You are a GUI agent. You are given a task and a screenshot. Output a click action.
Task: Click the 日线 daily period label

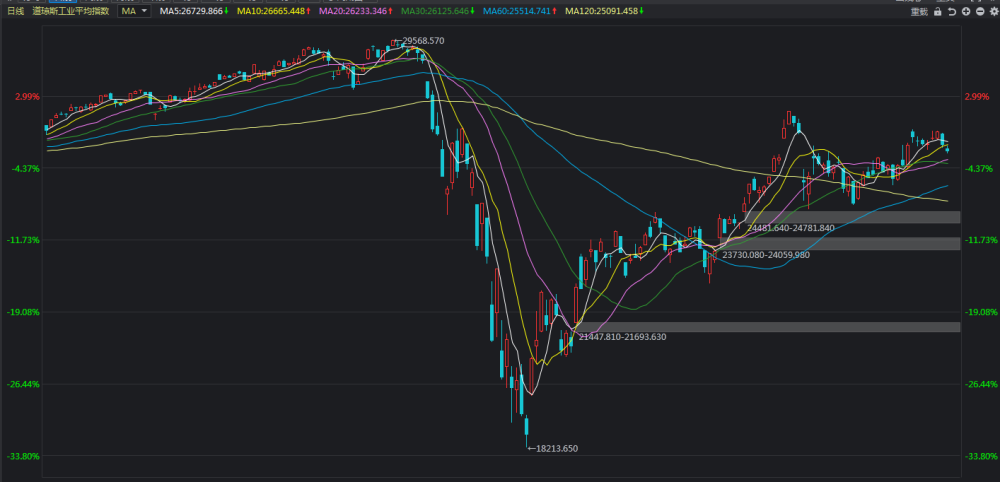(x=15, y=11)
